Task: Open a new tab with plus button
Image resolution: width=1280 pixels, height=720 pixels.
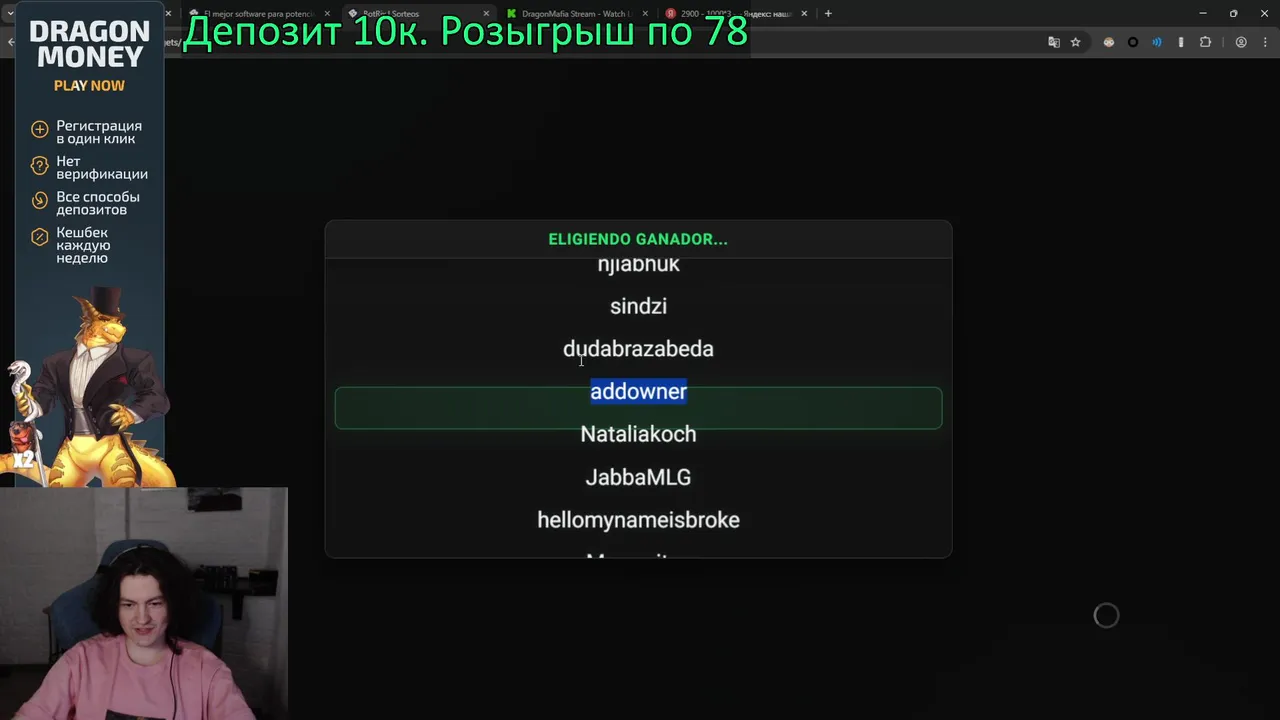Action: pyautogui.click(x=828, y=13)
